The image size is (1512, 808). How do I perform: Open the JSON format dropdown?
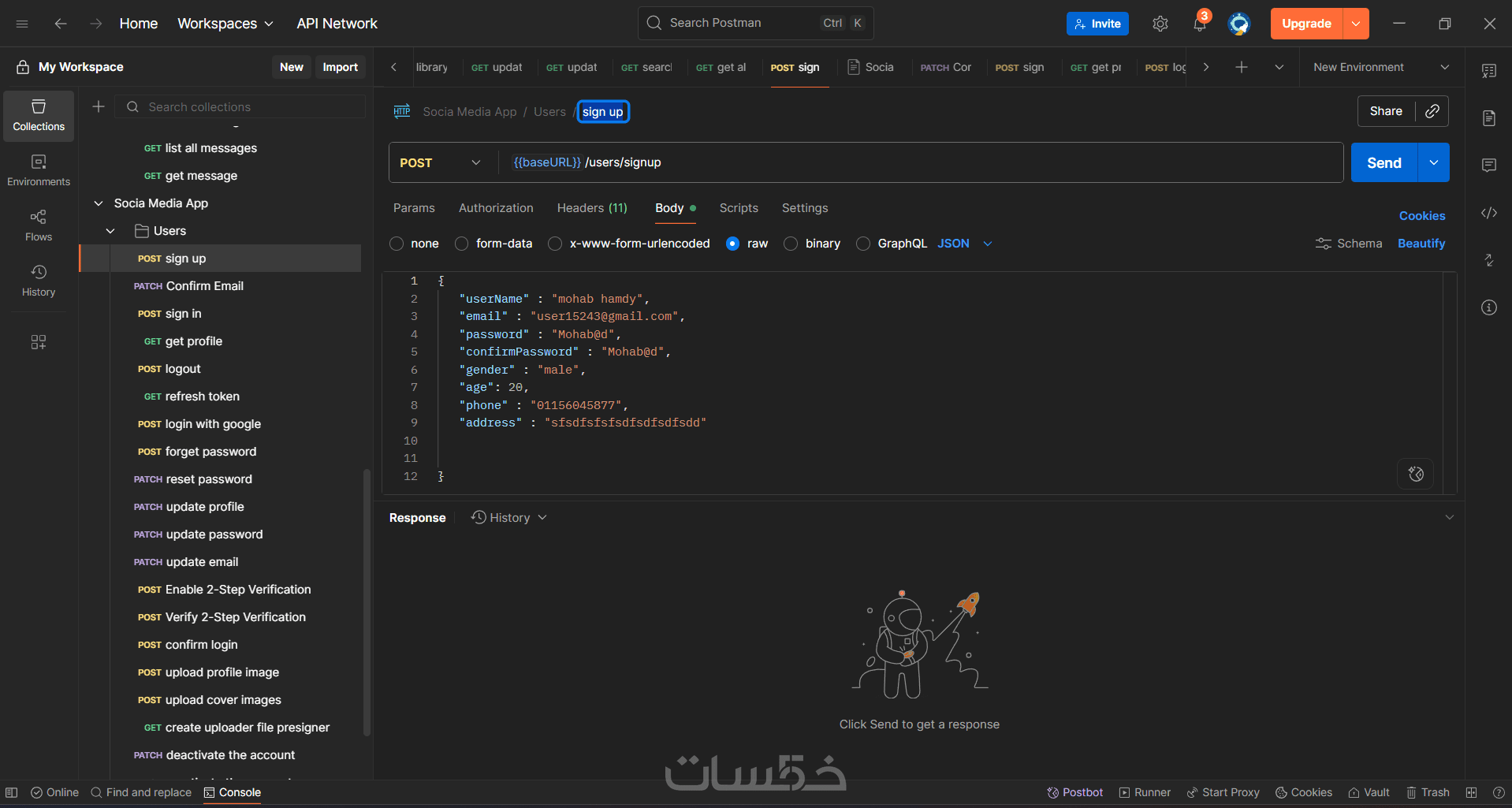pyautogui.click(x=965, y=244)
